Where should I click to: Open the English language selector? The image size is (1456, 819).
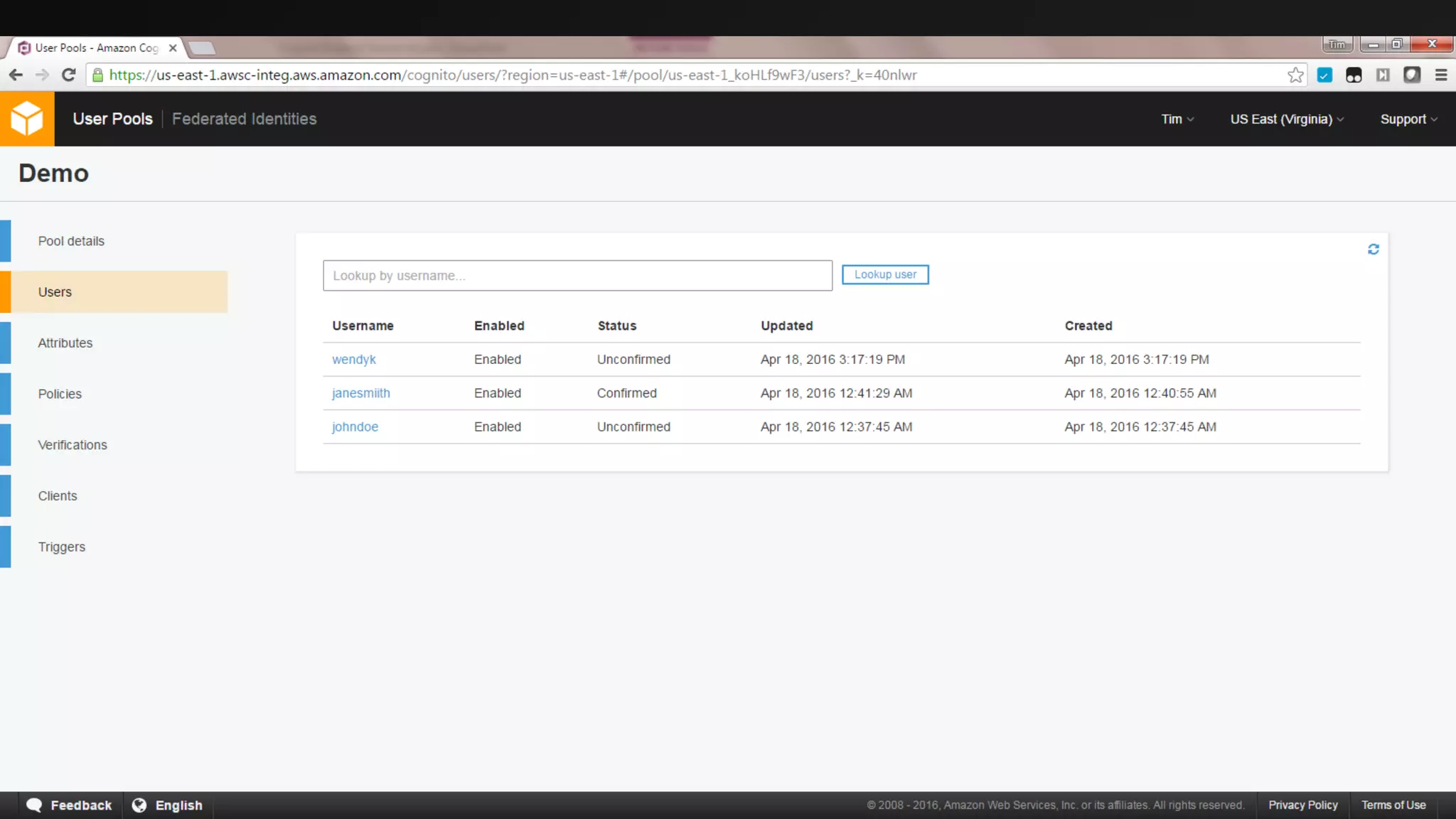[168, 805]
